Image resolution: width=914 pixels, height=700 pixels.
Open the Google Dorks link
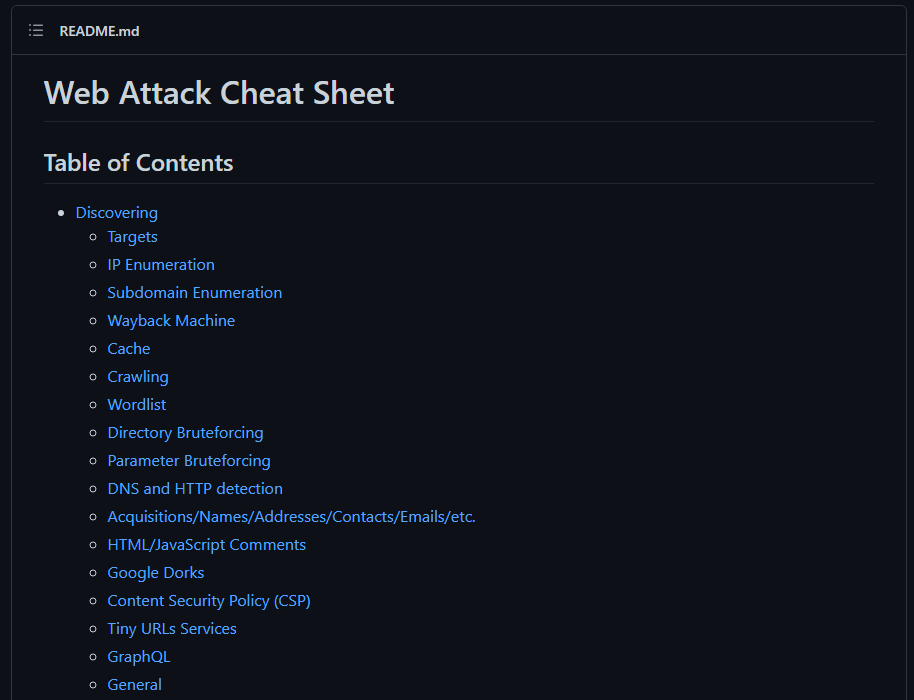(156, 573)
